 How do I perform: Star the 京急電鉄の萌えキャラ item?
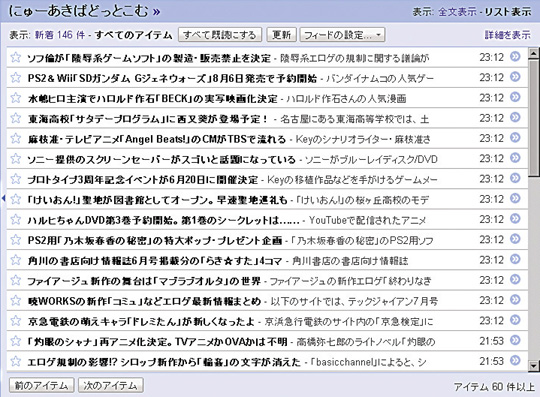pyautogui.click(x=15, y=321)
